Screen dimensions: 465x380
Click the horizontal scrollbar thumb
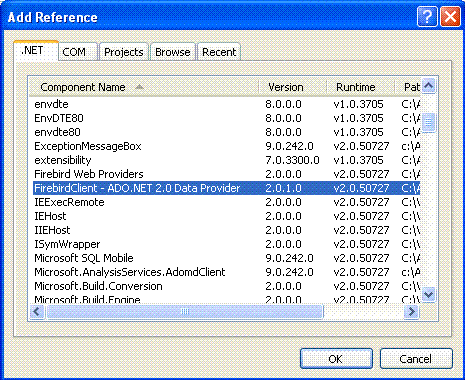[185, 312]
